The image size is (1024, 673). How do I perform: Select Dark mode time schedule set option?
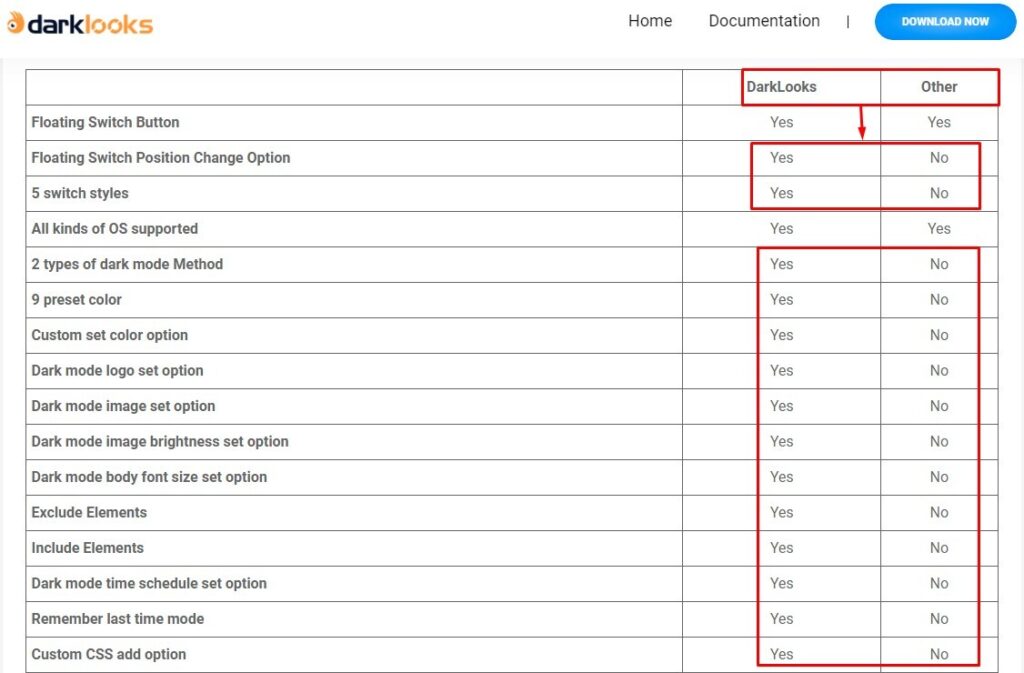[x=149, y=583]
